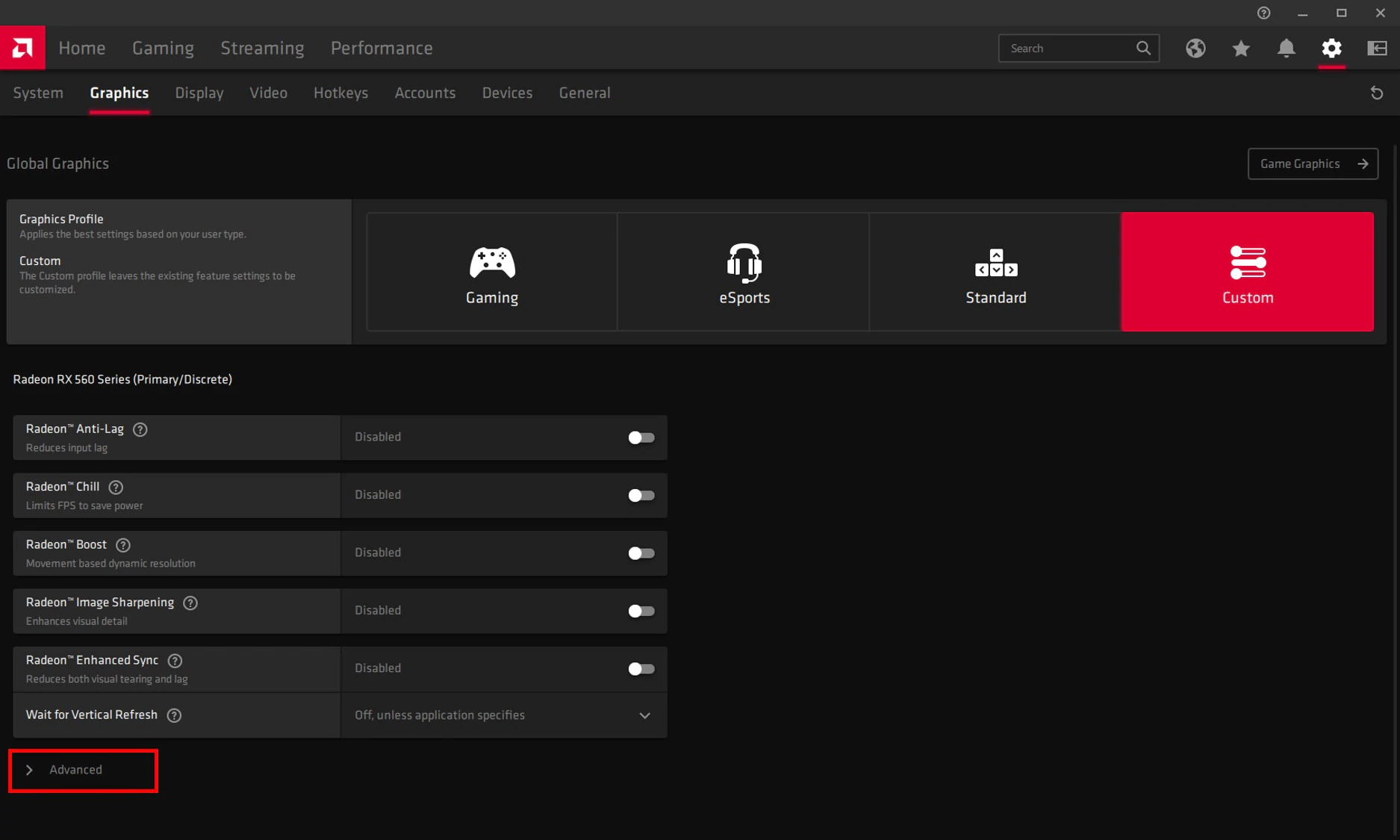Click reset arrow icon for graphics settings

tap(1377, 93)
